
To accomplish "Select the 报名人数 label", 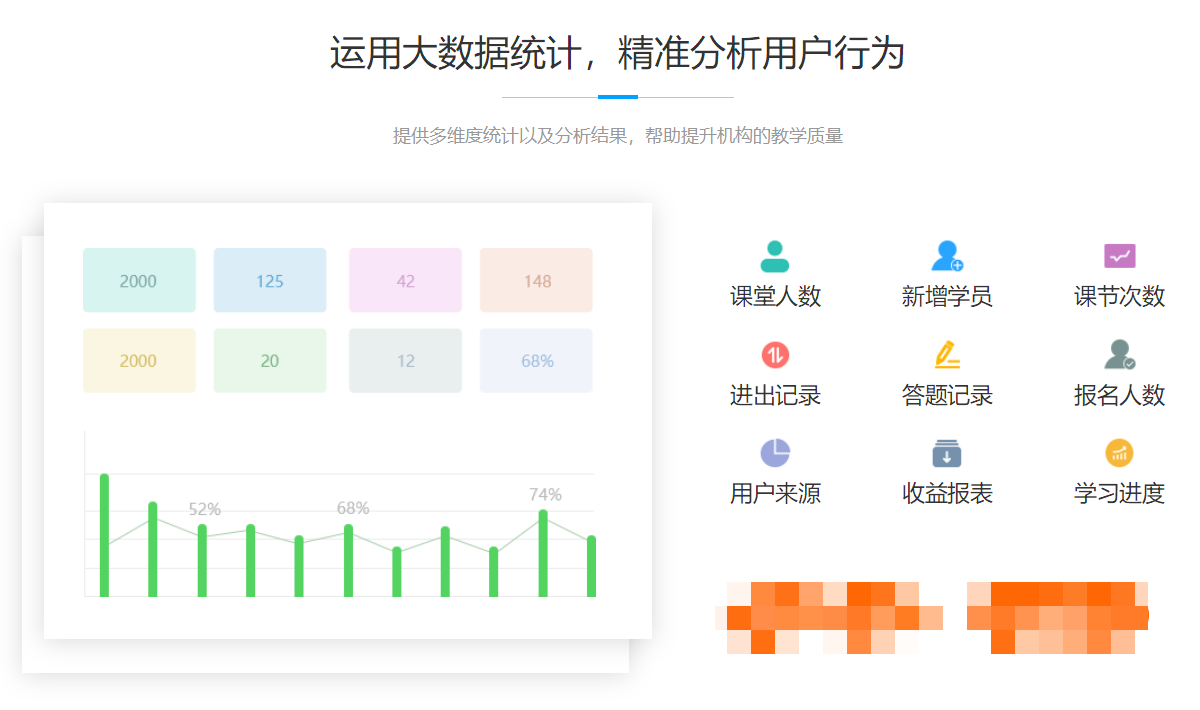I will 1119,394.
